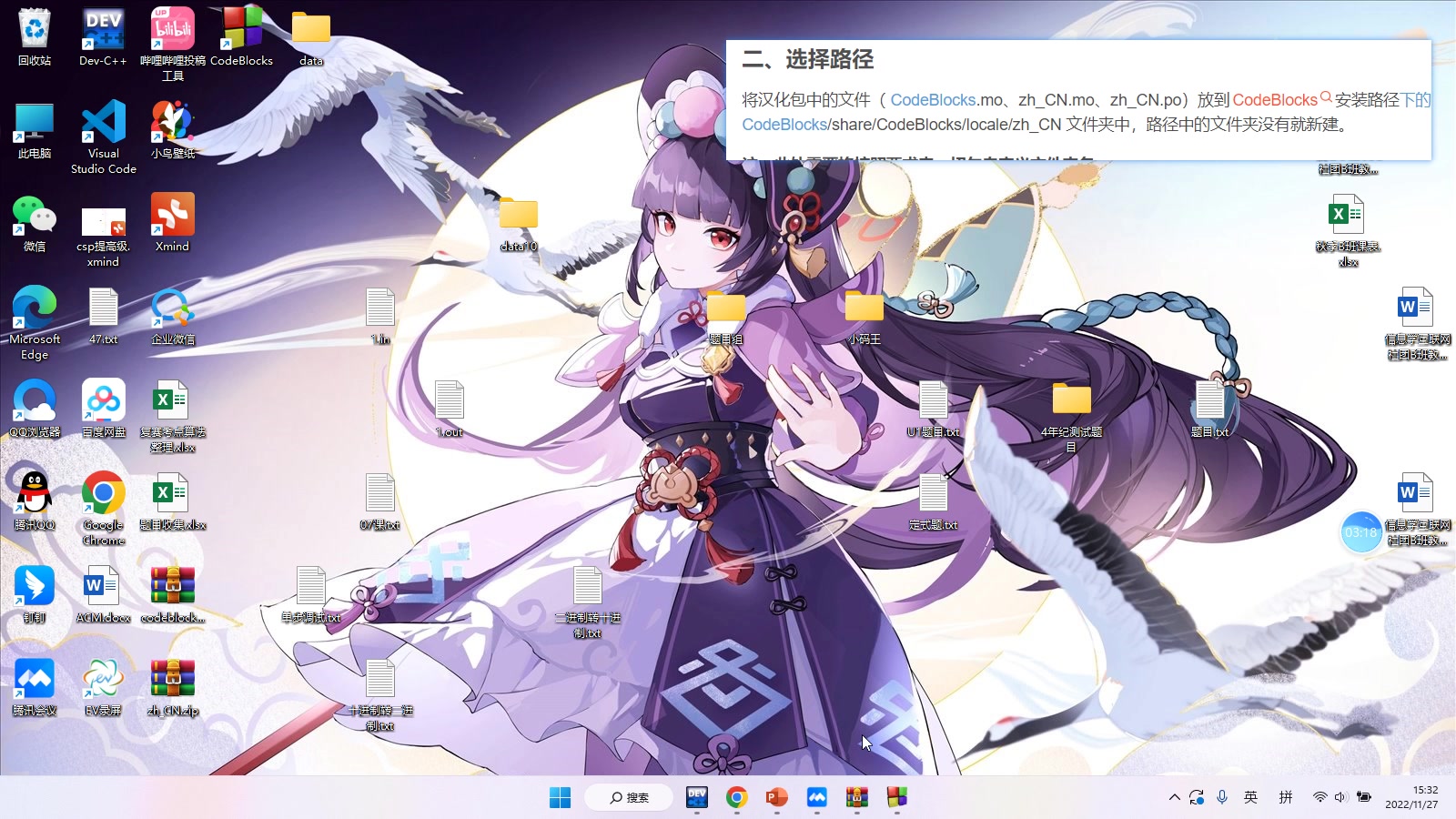Click the microphone tray icon
Viewport: 1456px width, 819px height.
[x=1222, y=797]
